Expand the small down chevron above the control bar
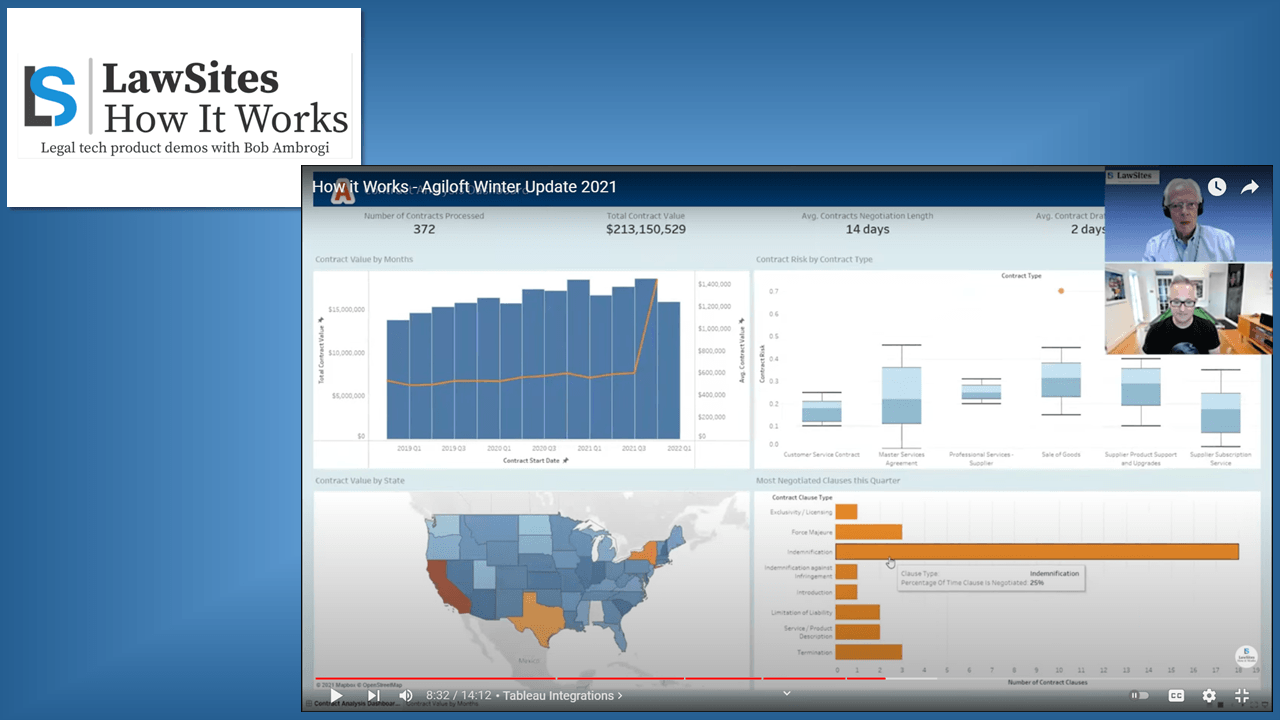The image size is (1280, 720). pyautogui.click(x=787, y=691)
